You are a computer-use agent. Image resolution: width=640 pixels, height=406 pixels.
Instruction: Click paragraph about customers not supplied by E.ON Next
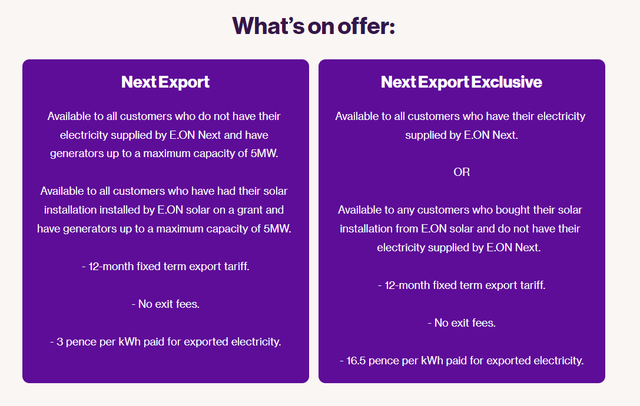[x=164, y=135]
